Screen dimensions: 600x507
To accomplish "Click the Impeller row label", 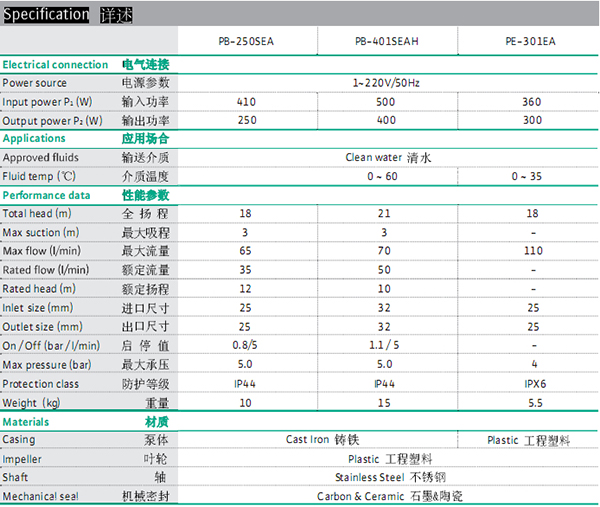I will tap(22, 459).
